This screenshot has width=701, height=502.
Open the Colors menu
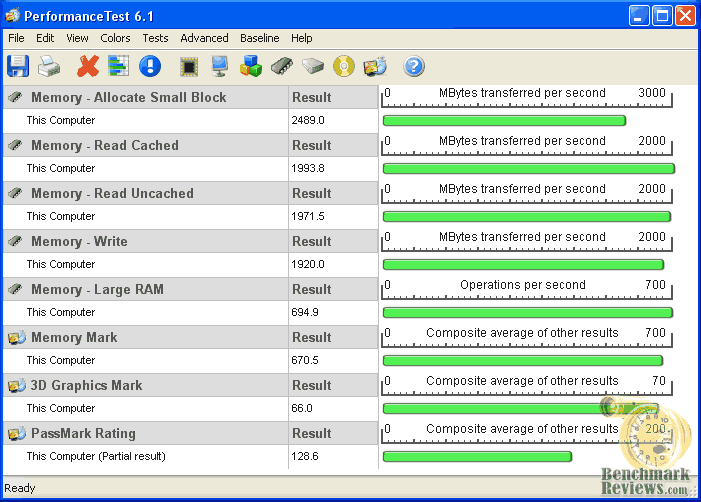pos(115,38)
